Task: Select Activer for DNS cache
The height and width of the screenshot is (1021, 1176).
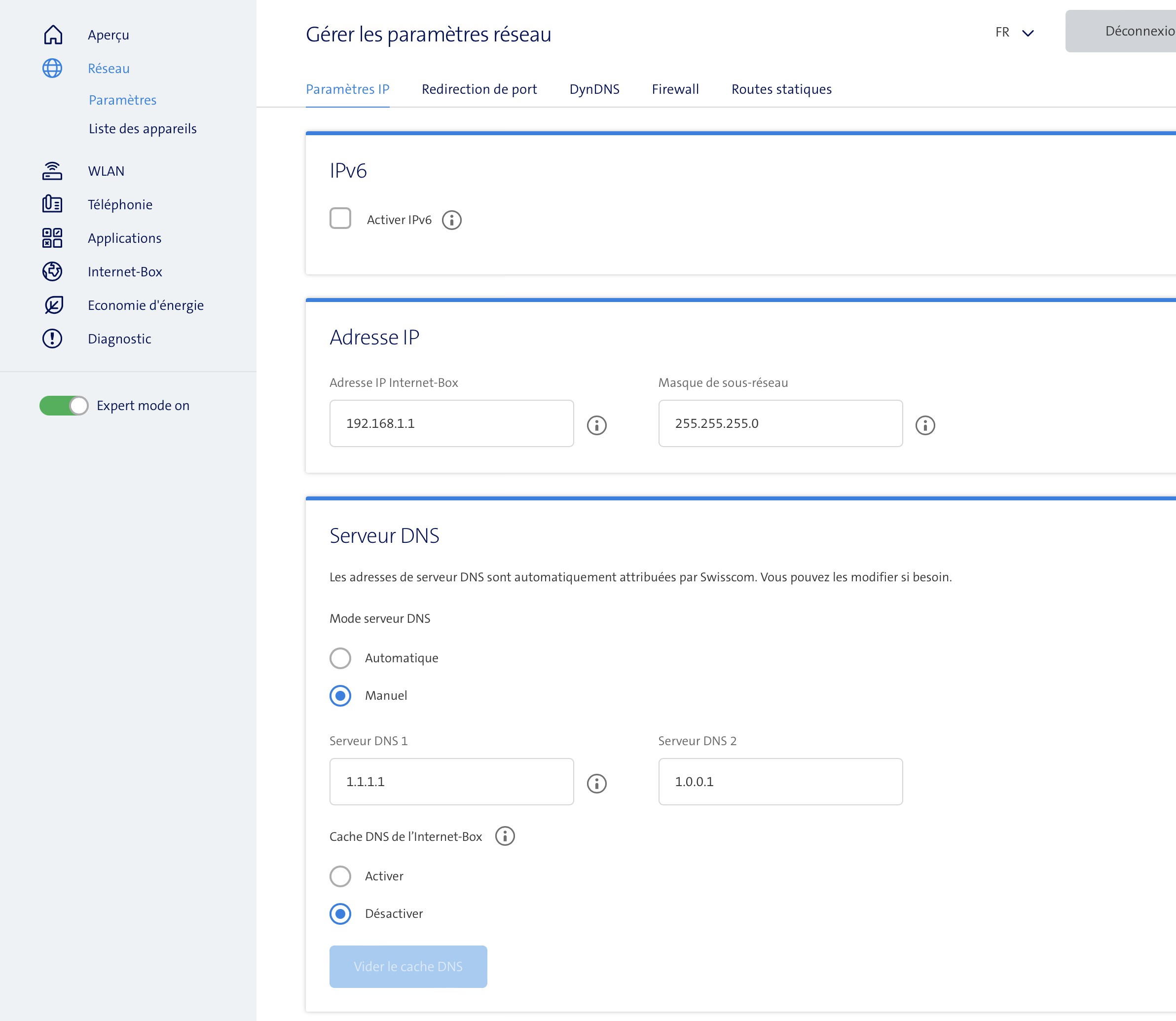Action: coord(340,876)
